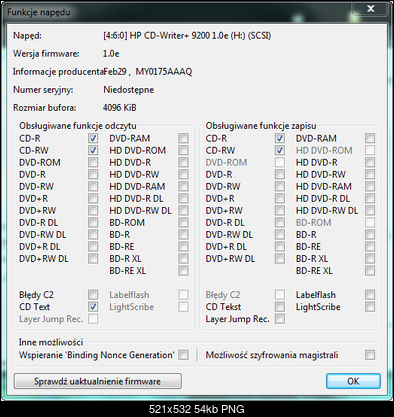Toggle HD DVD-RAM checkbox in read functions

[183, 186]
